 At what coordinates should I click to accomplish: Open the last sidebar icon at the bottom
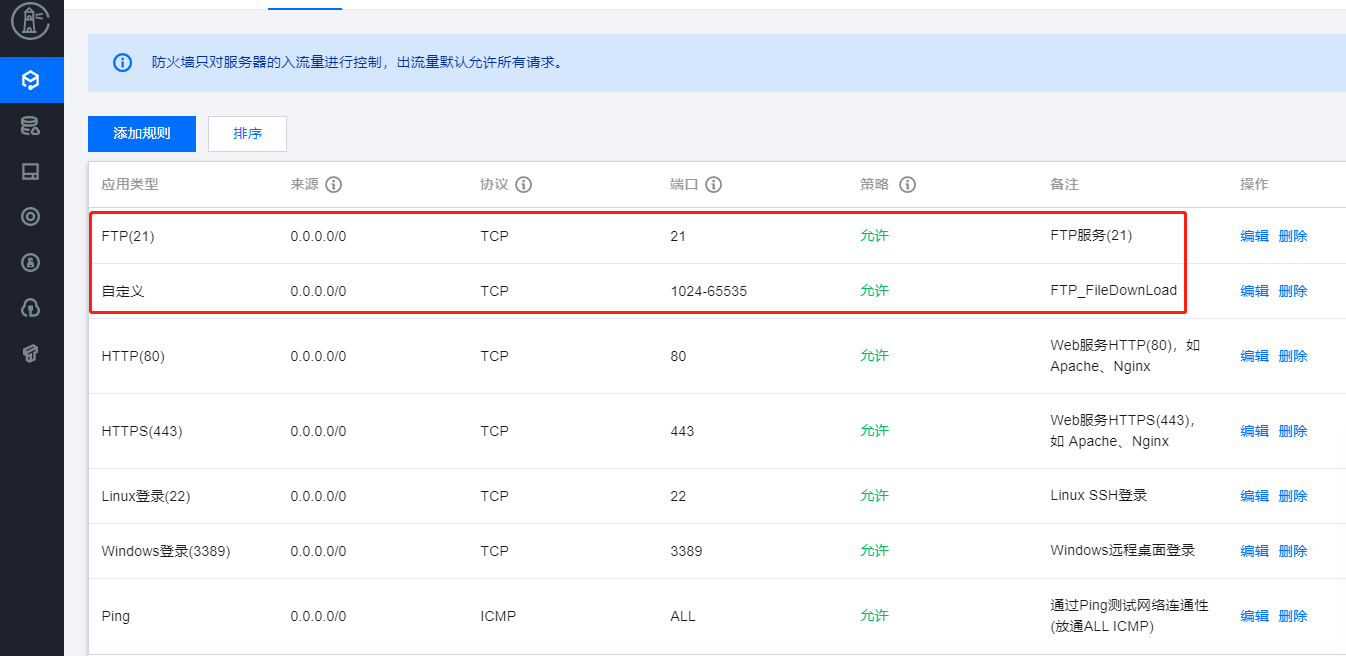[x=31, y=352]
